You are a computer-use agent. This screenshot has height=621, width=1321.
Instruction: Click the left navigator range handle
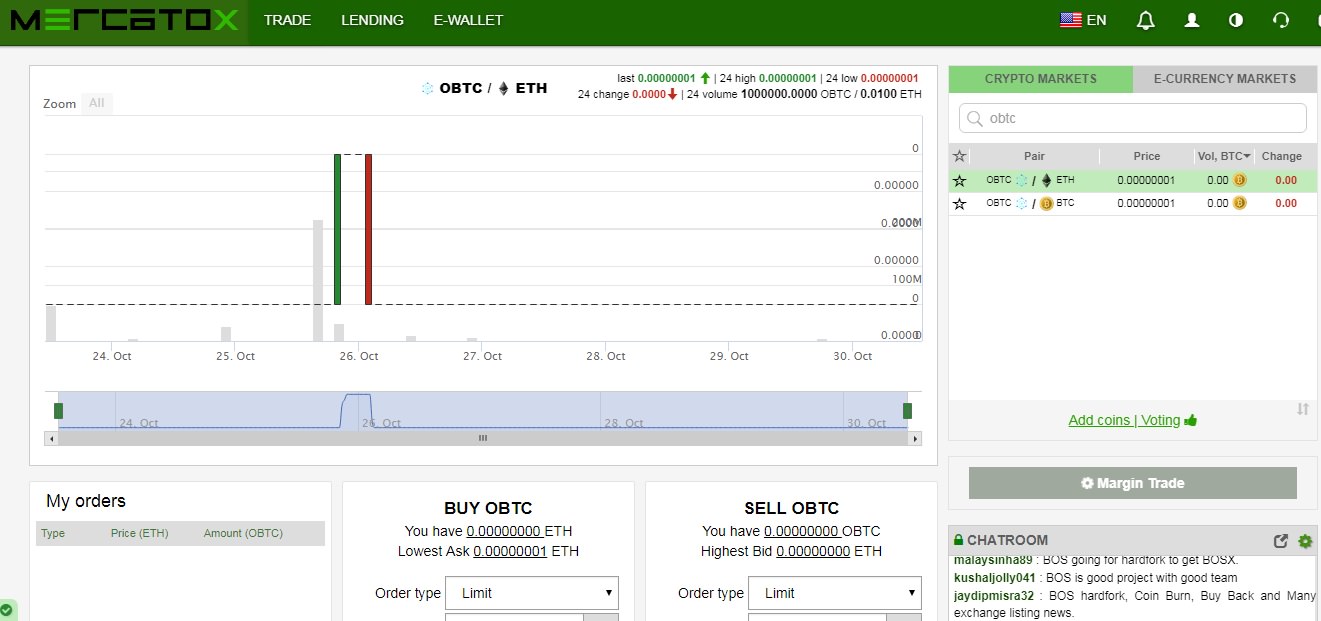pos(58,411)
